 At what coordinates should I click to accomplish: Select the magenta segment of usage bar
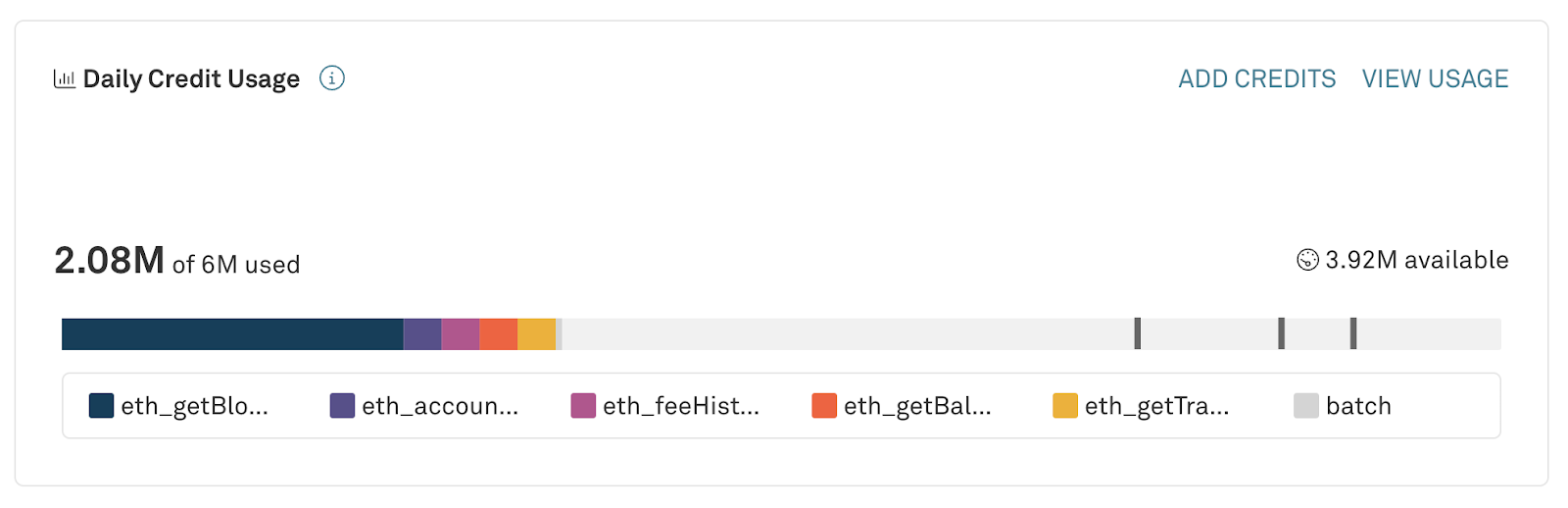point(461,334)
